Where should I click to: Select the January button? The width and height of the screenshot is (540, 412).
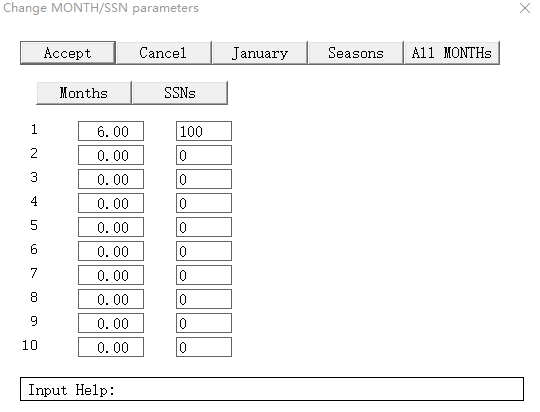(260, 53)
